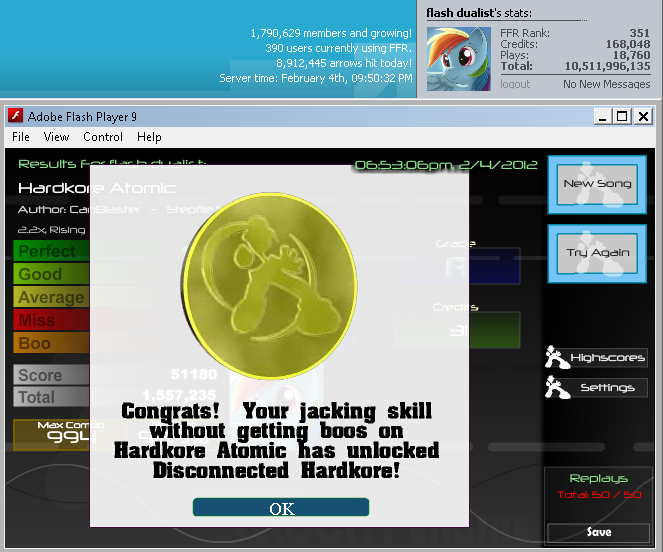Click the Average judgement label
Viewport: 663px width, 552px height.
[x=51, y=297]
